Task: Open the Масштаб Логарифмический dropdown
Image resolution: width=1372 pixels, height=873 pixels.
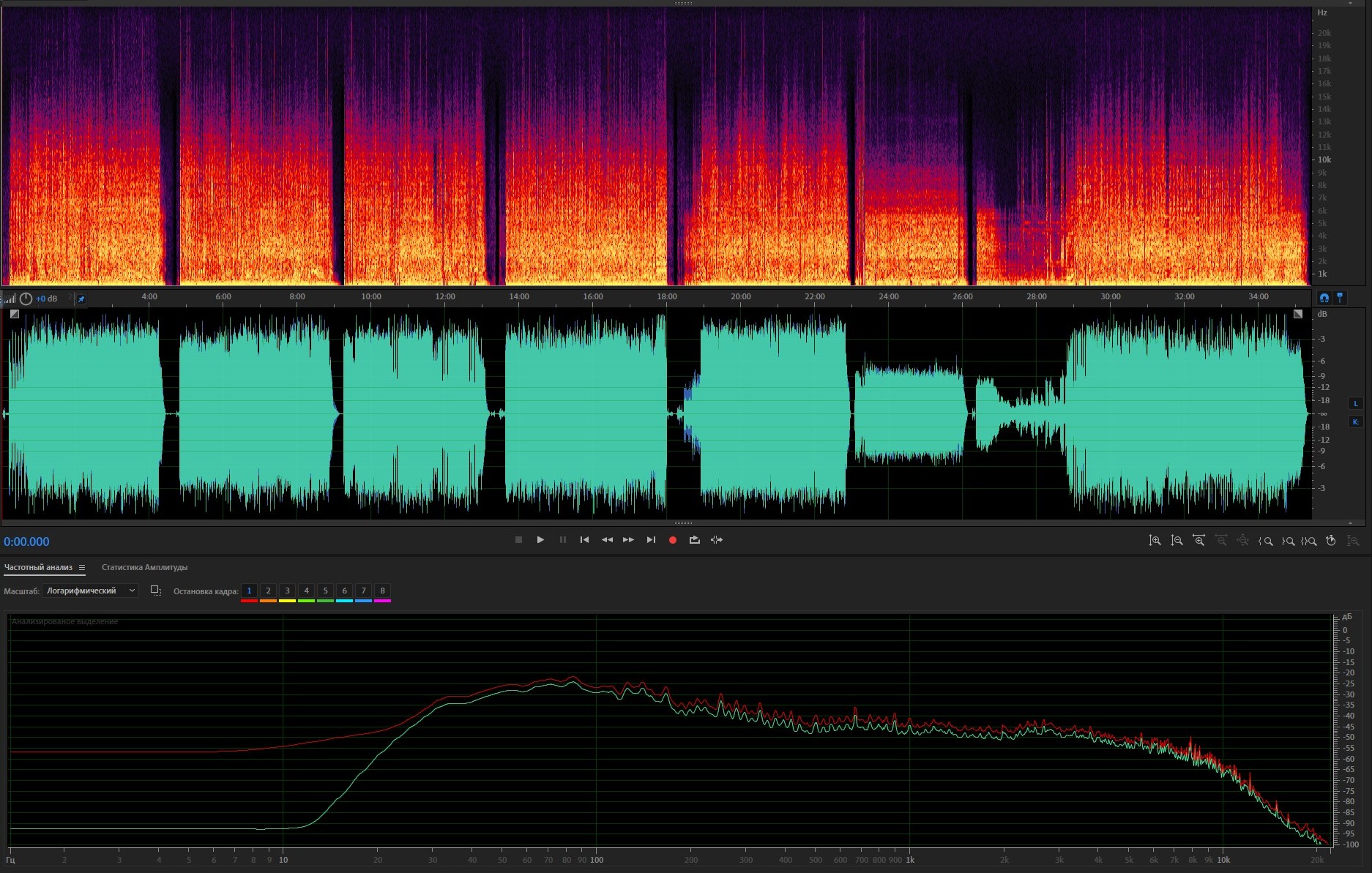Action: pos(90,591)
